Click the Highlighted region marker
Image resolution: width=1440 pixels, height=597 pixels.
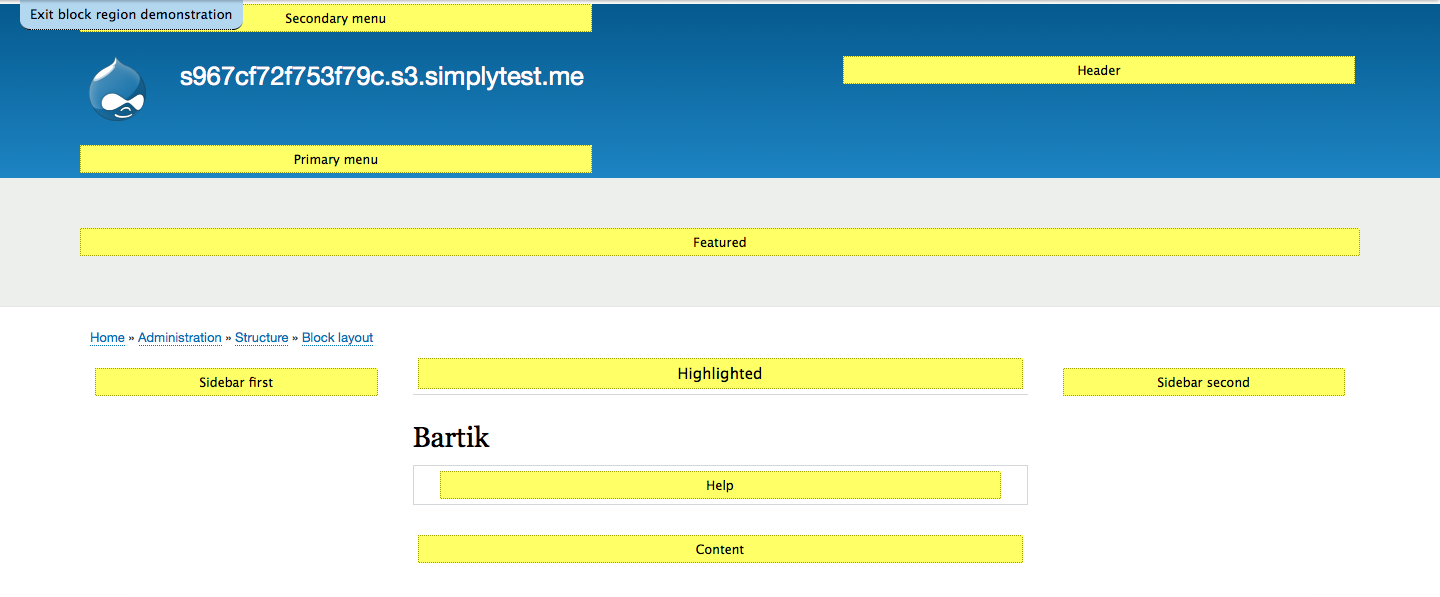pos(719,373)
